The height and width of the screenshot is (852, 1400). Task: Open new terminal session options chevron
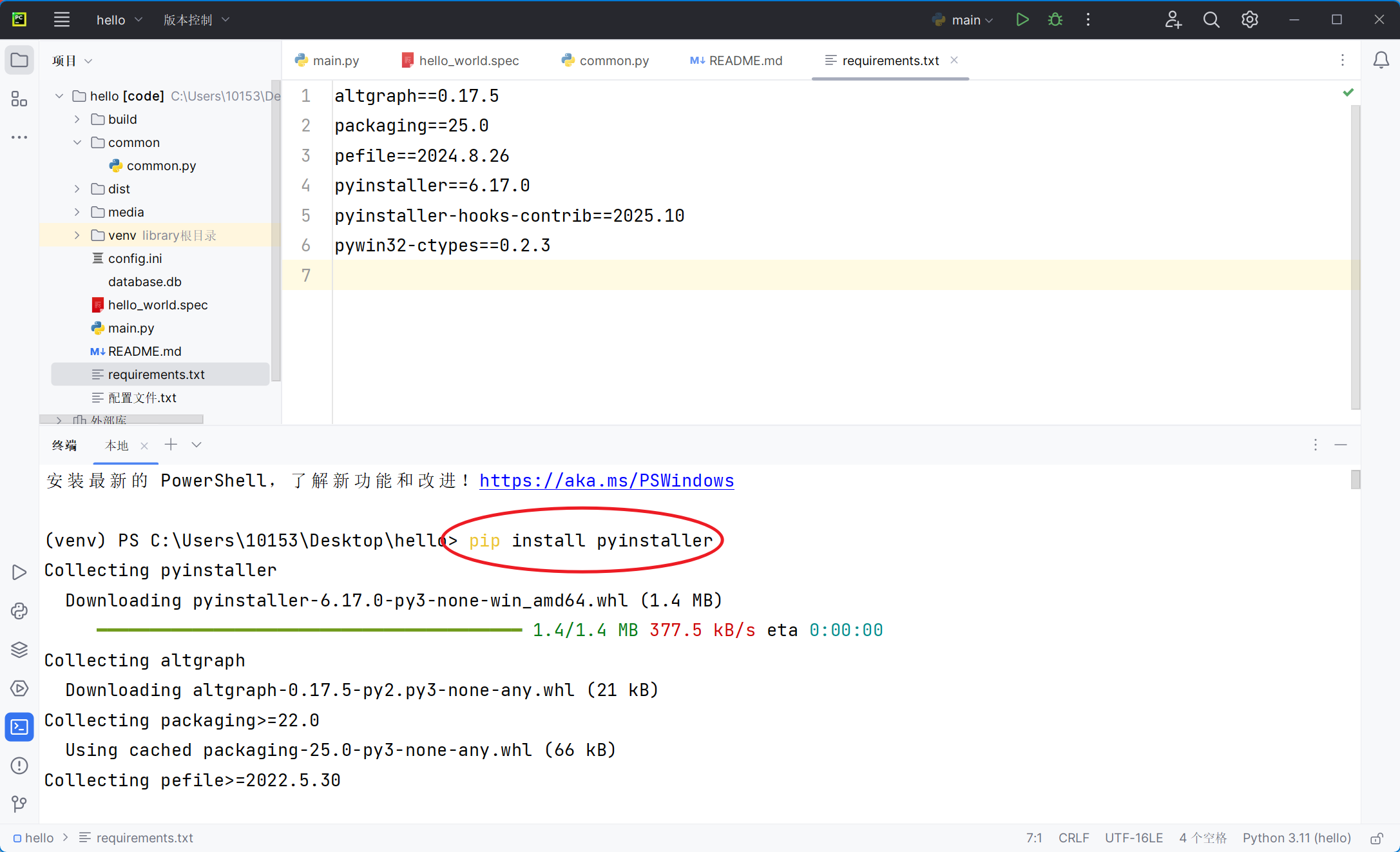[197, 445]
